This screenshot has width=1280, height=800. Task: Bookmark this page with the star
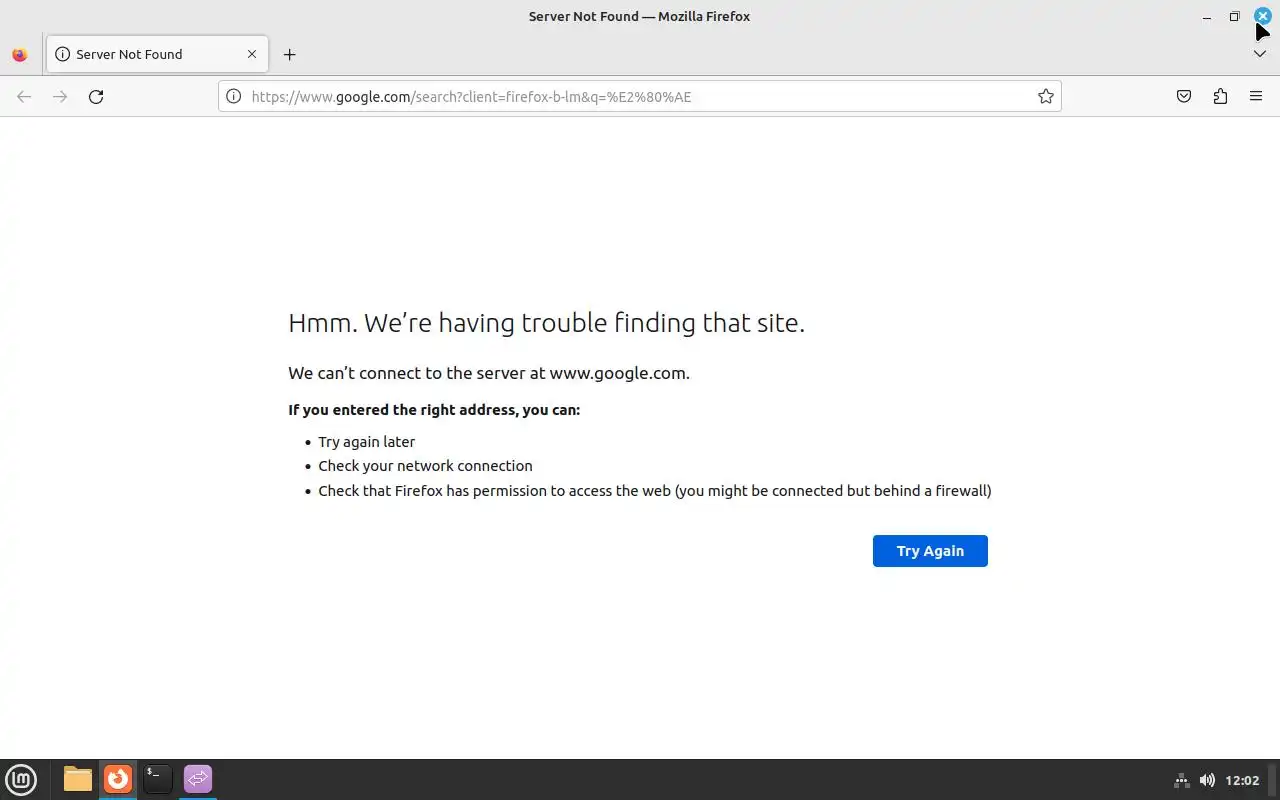click(x=1045, y=97)
